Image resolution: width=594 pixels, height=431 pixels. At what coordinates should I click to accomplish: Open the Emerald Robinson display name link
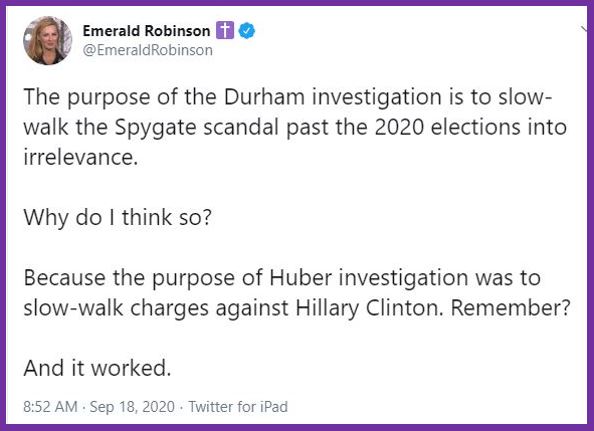tap(146, 31)
